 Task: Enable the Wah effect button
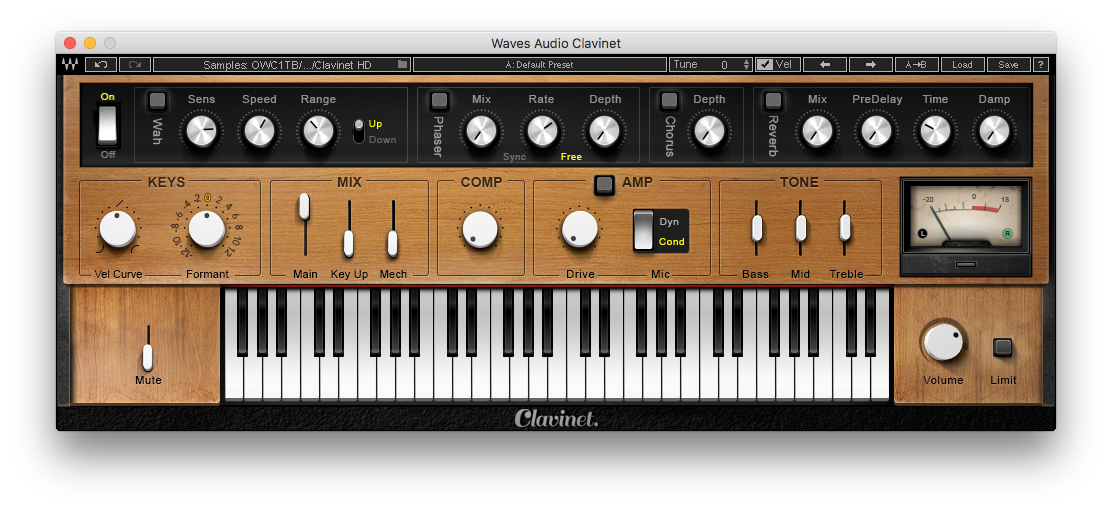157,101
